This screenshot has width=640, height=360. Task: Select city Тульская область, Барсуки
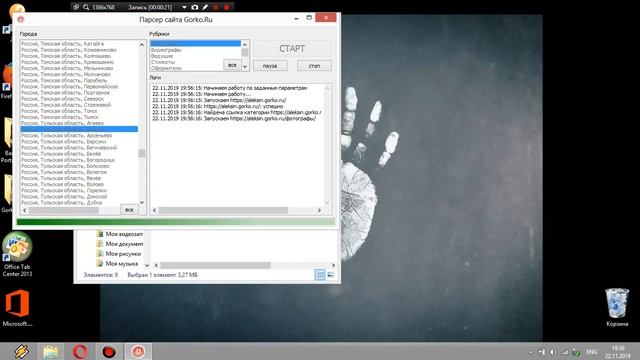pyautogui.click(x=64, y=141)
